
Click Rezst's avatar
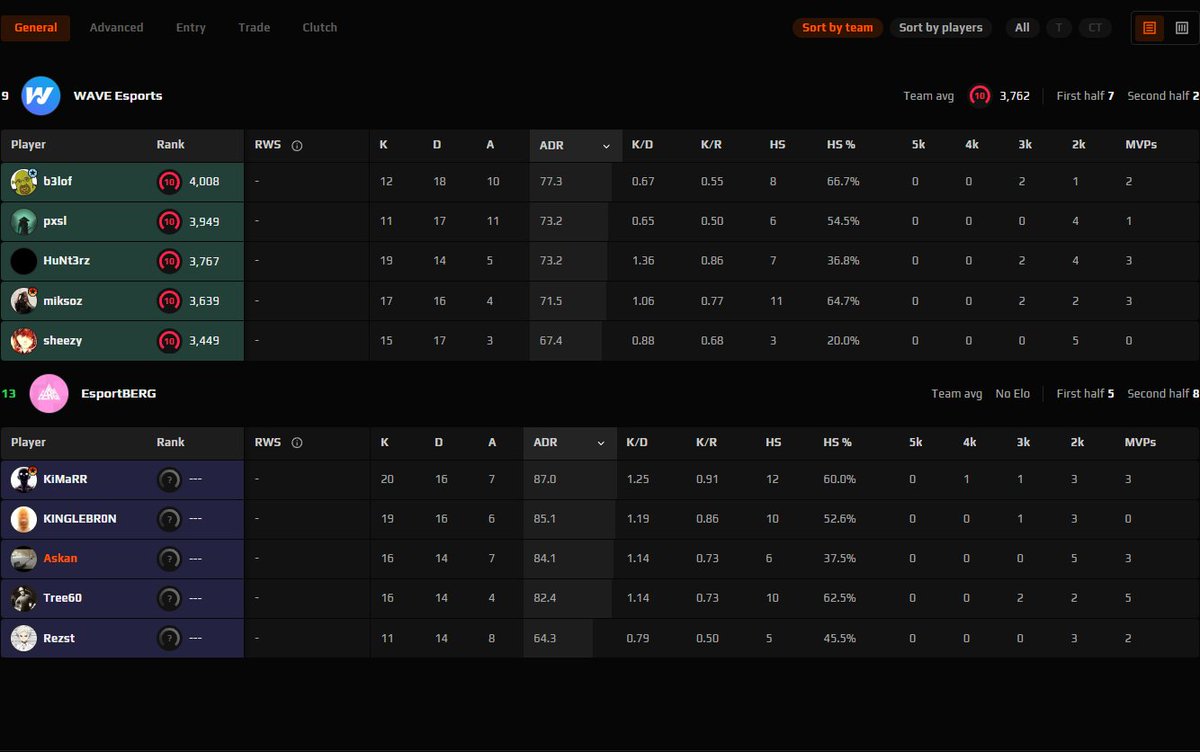tap(24, 638)
